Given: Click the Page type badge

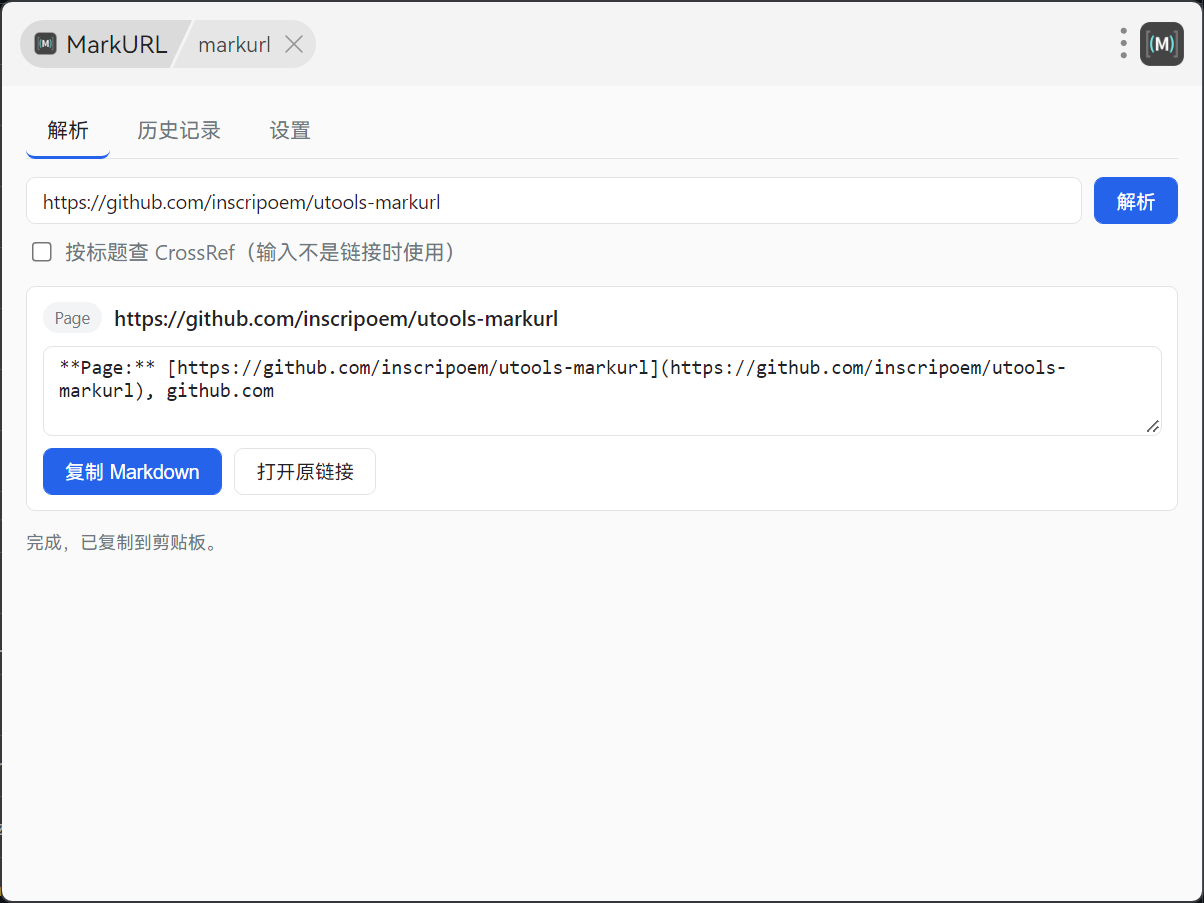Looking at the screenshot, I should [72, 318].
